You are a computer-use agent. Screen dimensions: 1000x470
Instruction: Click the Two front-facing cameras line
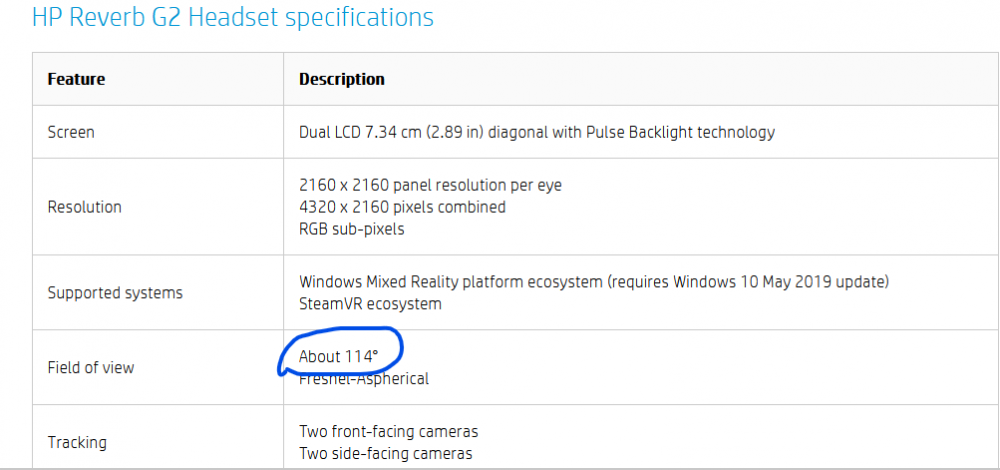[388, 432]
